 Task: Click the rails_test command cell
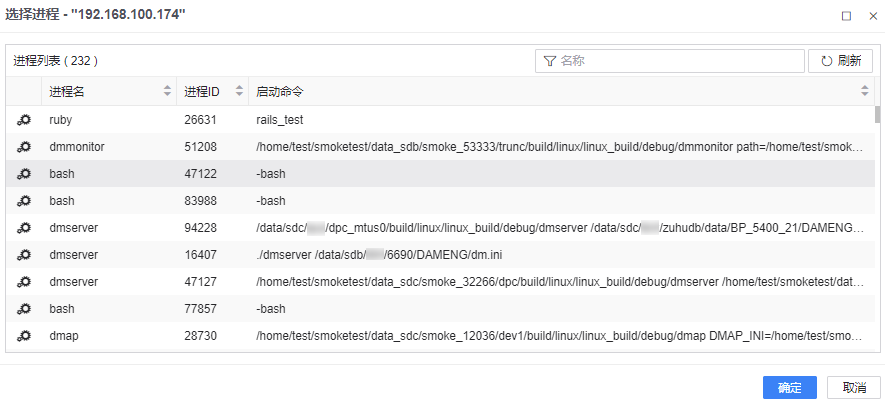(279, 120)
